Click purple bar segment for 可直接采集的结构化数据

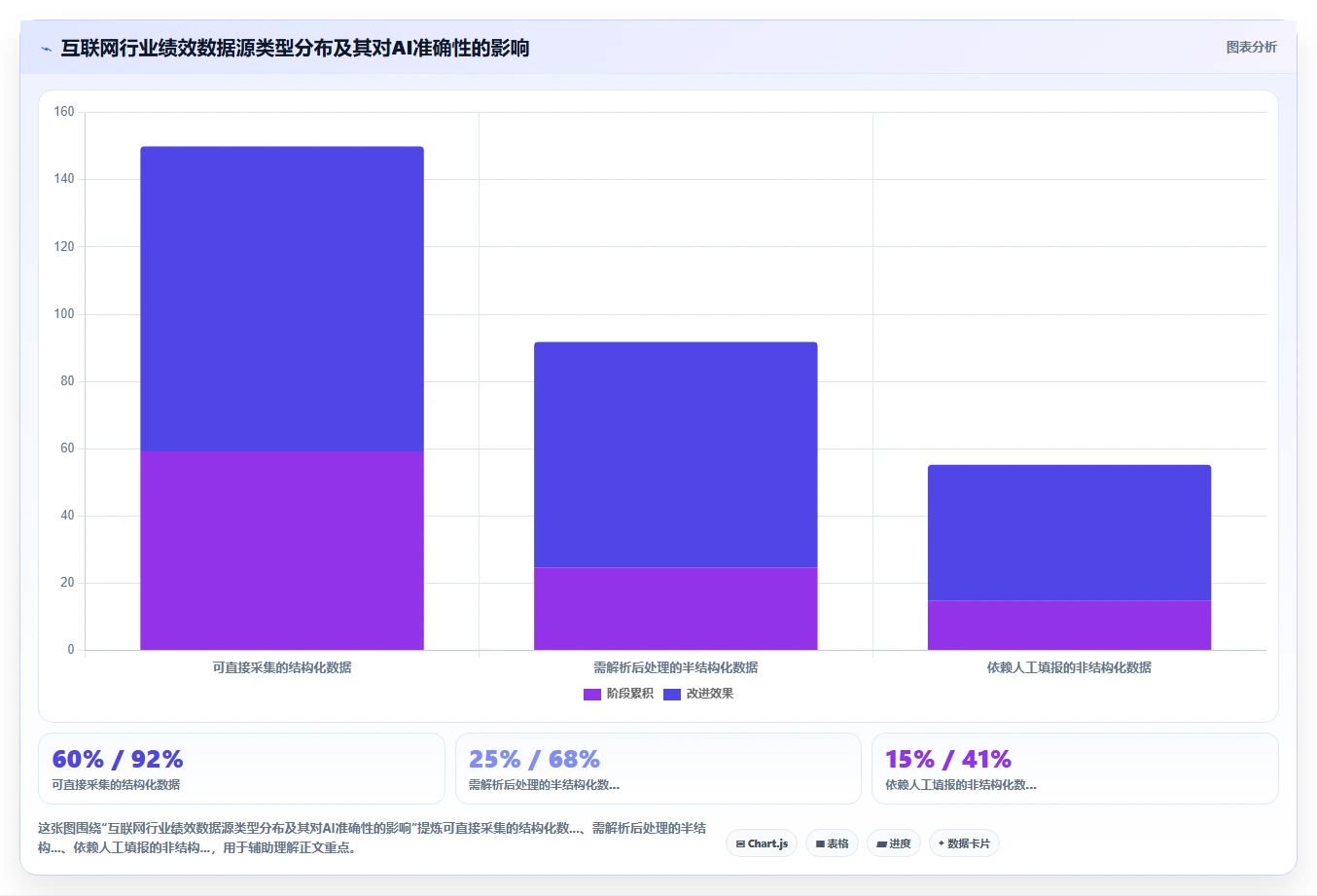click(x=282, y=551)
